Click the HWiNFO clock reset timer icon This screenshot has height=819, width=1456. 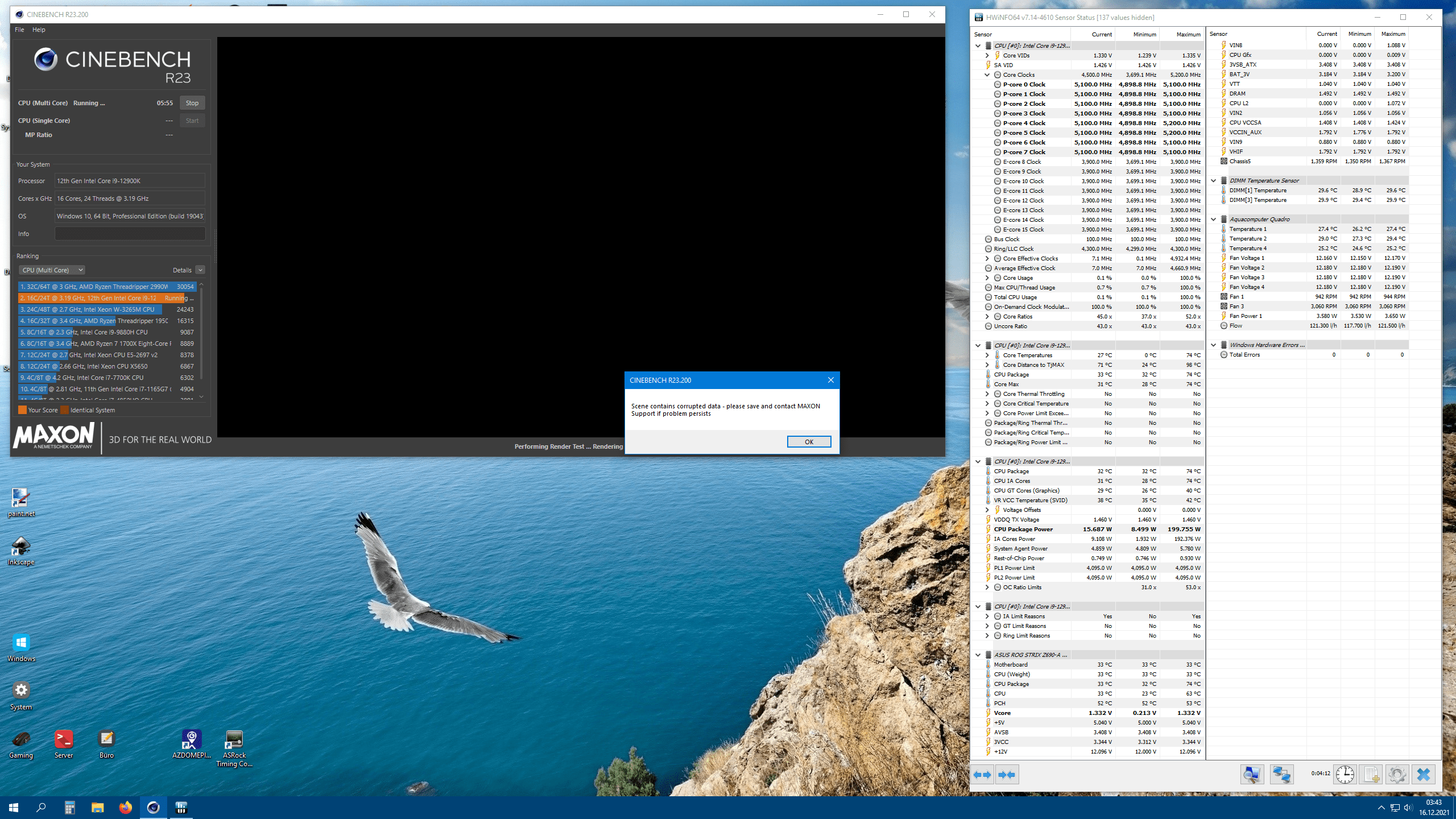tap(1345, 775)
